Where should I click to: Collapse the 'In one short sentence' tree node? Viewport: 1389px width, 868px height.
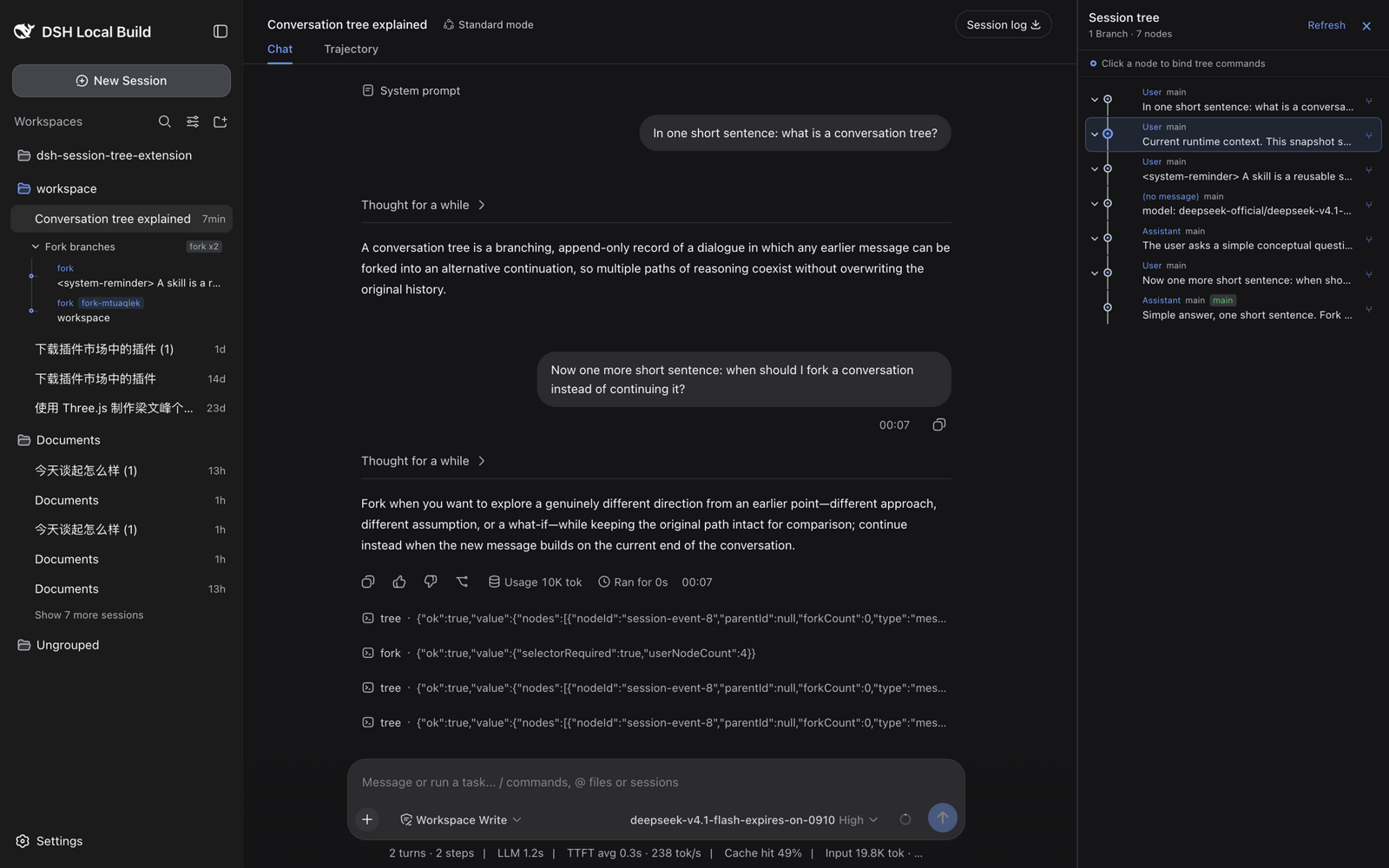click(x=1095, y=100)
